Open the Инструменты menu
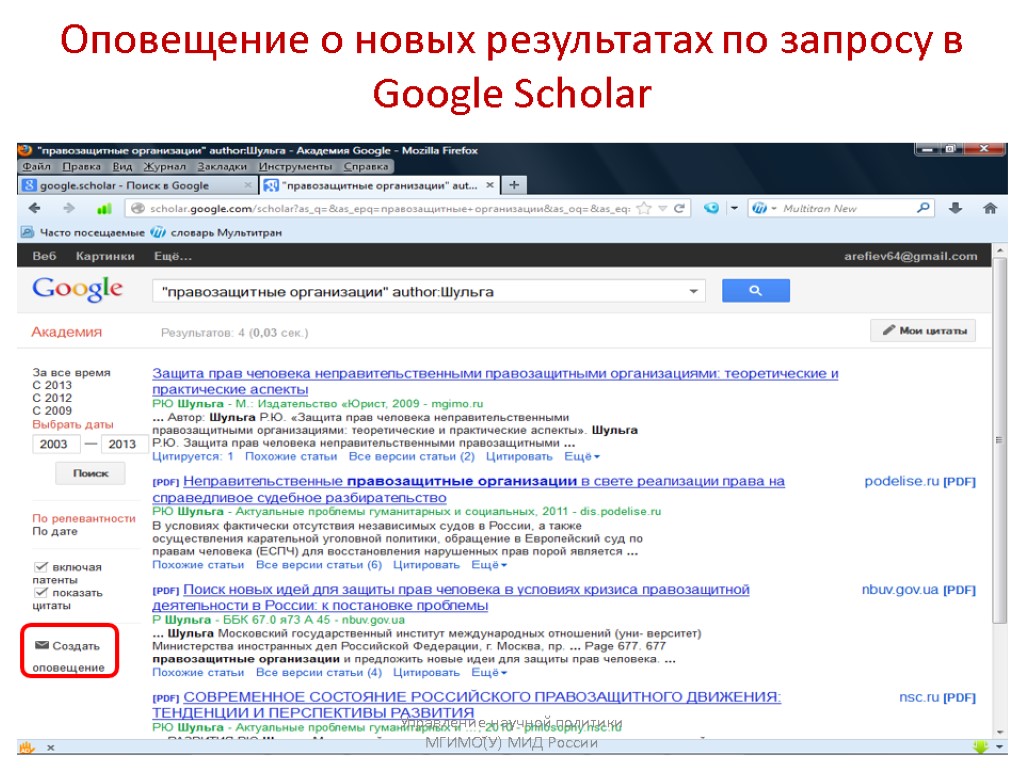This screenshot has width=1024, height=768. [x=295, y=167]
